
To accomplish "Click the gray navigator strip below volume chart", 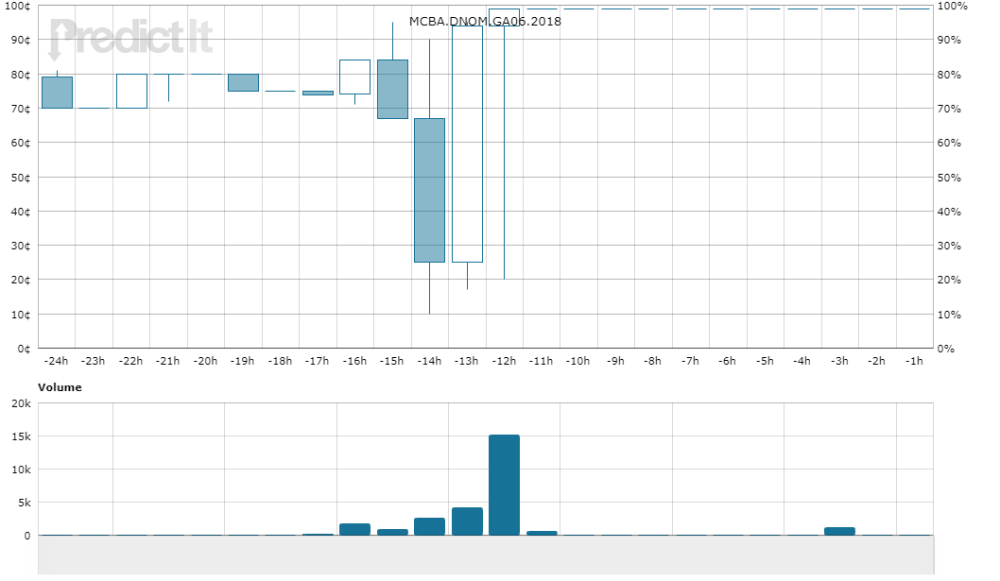I will point(486,555).
